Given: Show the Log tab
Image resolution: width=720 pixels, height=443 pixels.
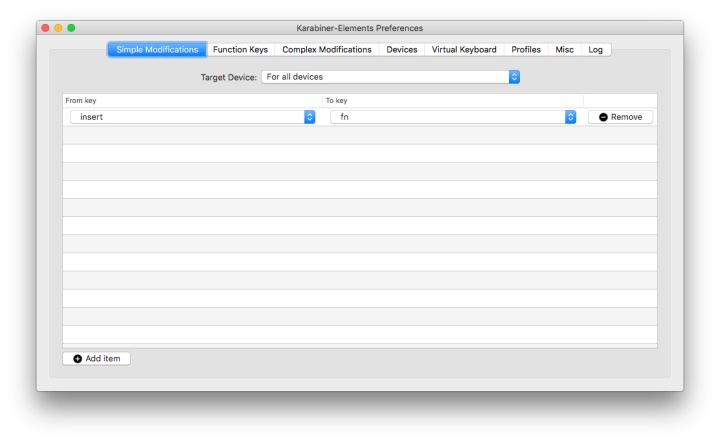Looking at the screenshot, I should click(x=596, y=50).
